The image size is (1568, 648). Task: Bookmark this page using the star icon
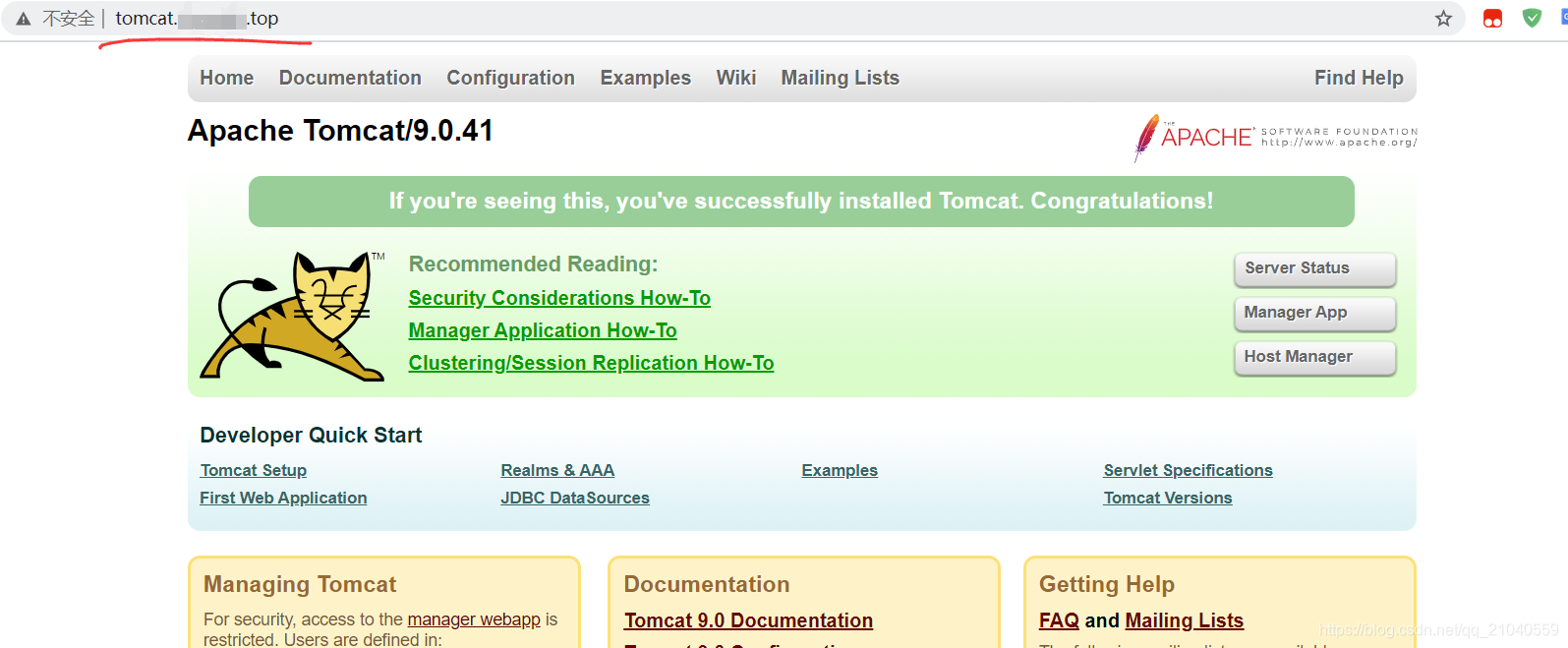click(1442, 18)
